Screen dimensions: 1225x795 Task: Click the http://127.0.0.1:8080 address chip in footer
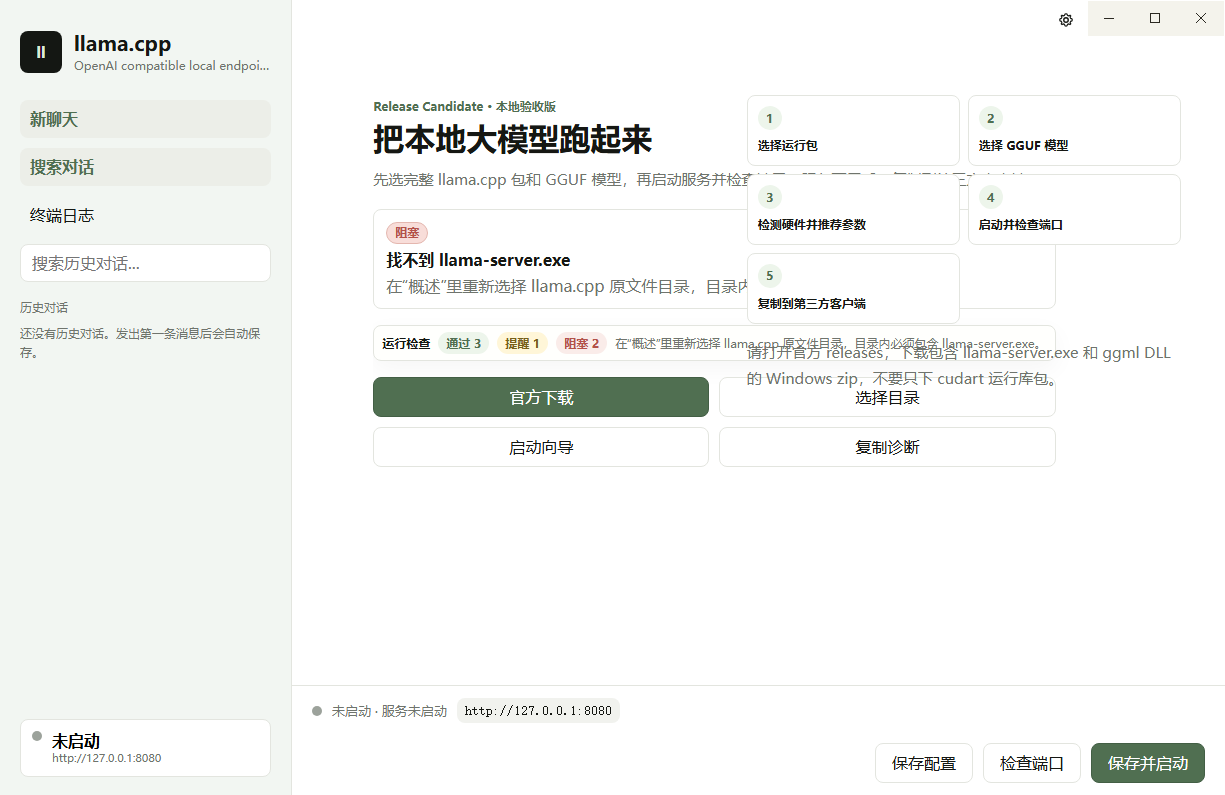coord(538,711)
